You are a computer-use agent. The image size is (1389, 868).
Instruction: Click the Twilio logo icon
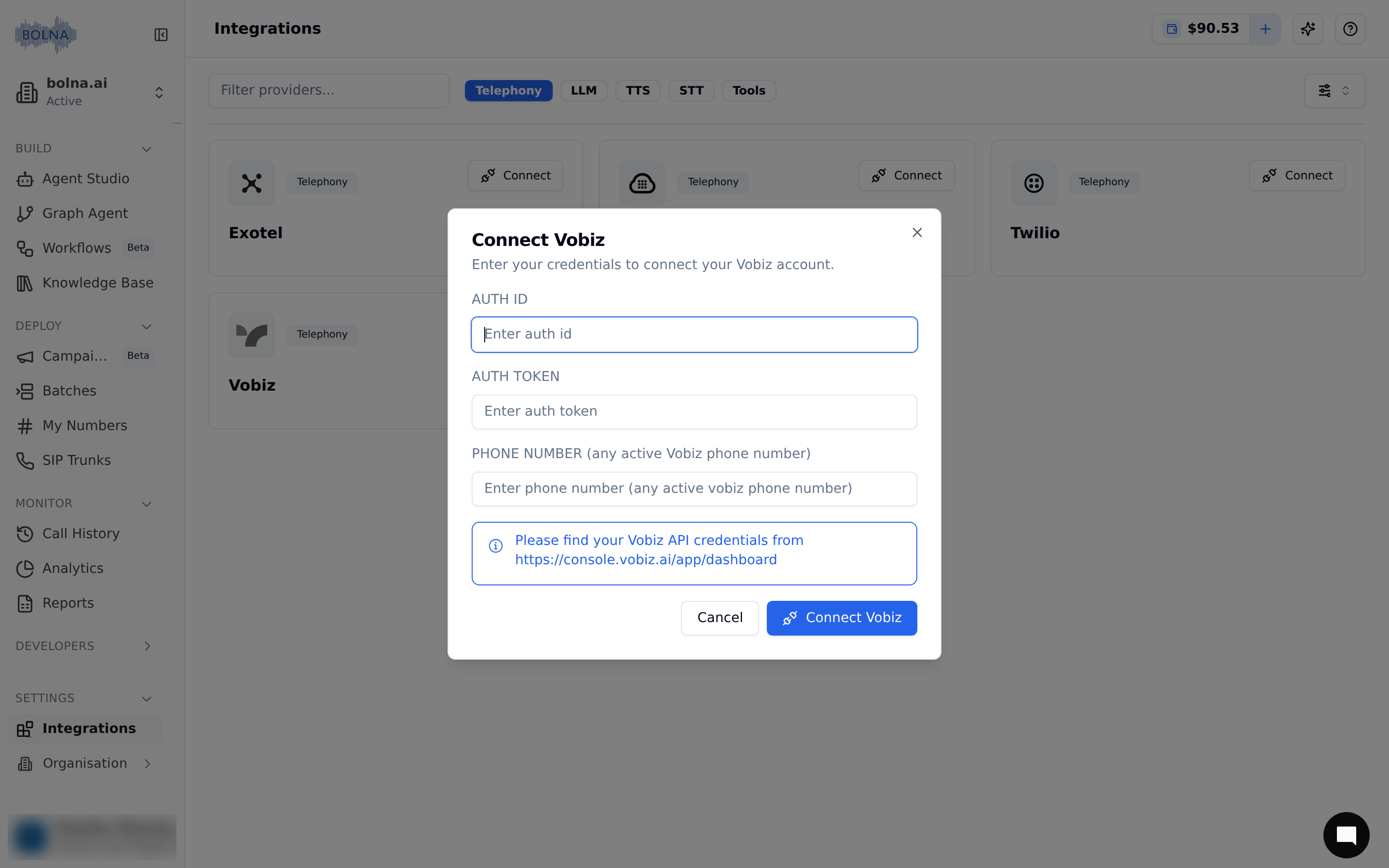pyautogui.click(x=1034, y=183)
